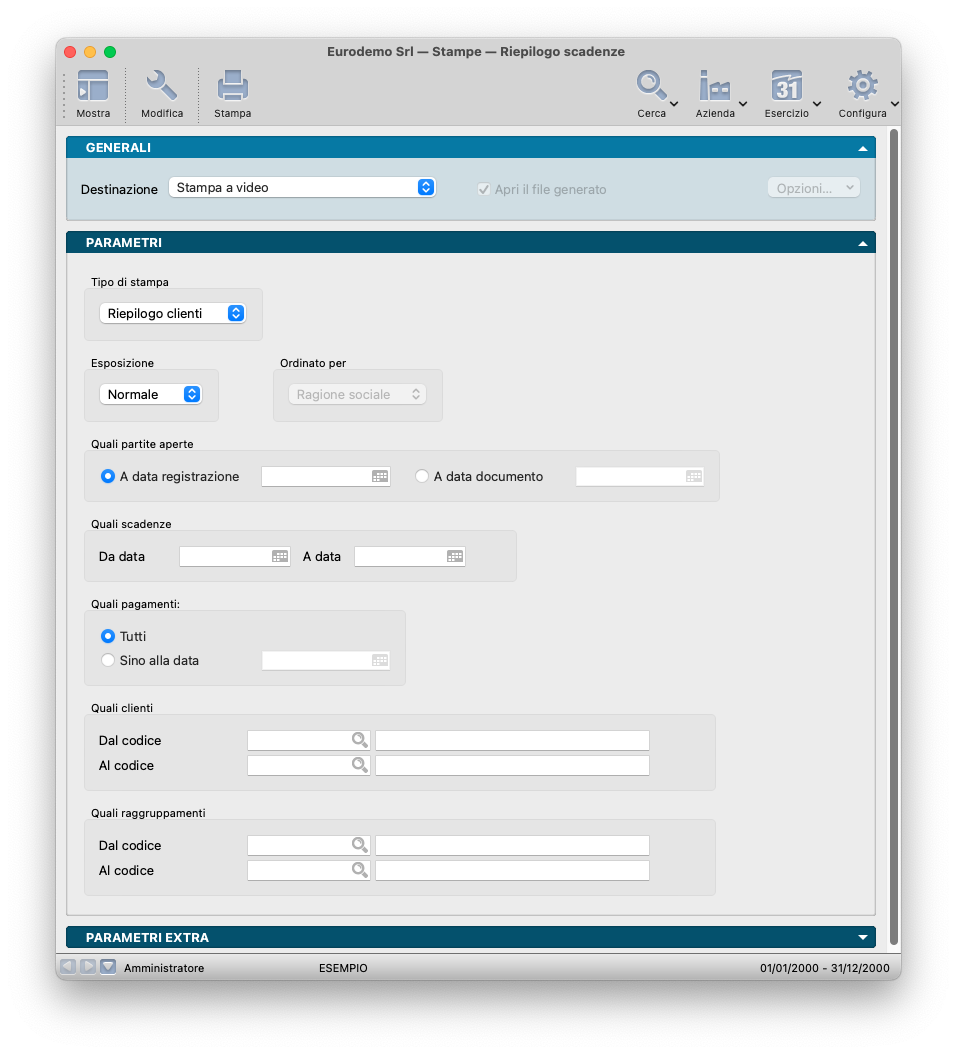Choose Sino alla data payment option
Image resolution: width=957 pixels, height=1054 pixels.
108,660
